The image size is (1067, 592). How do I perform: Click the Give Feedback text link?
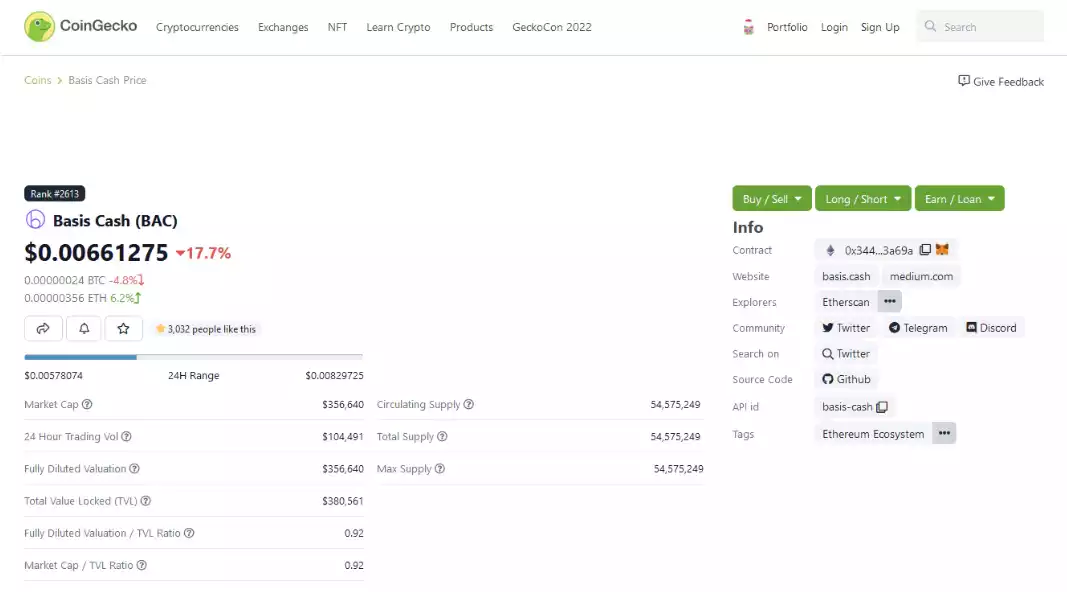tap(1008, 82)
